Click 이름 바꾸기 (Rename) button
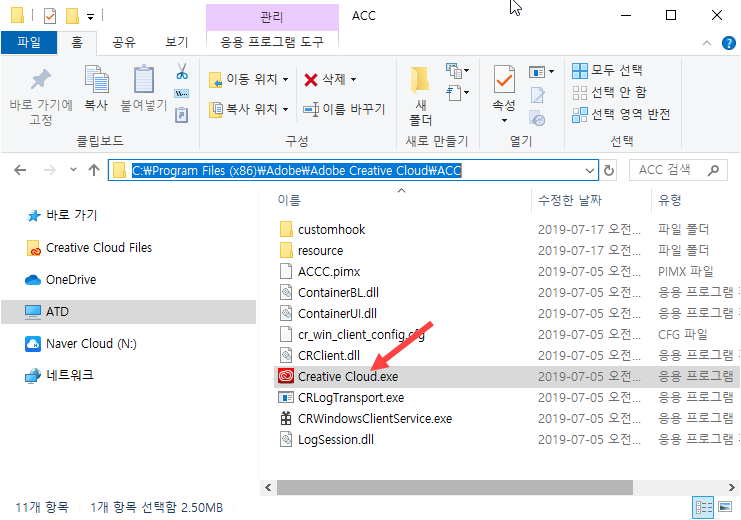741x520 pixels. (344, 109)
